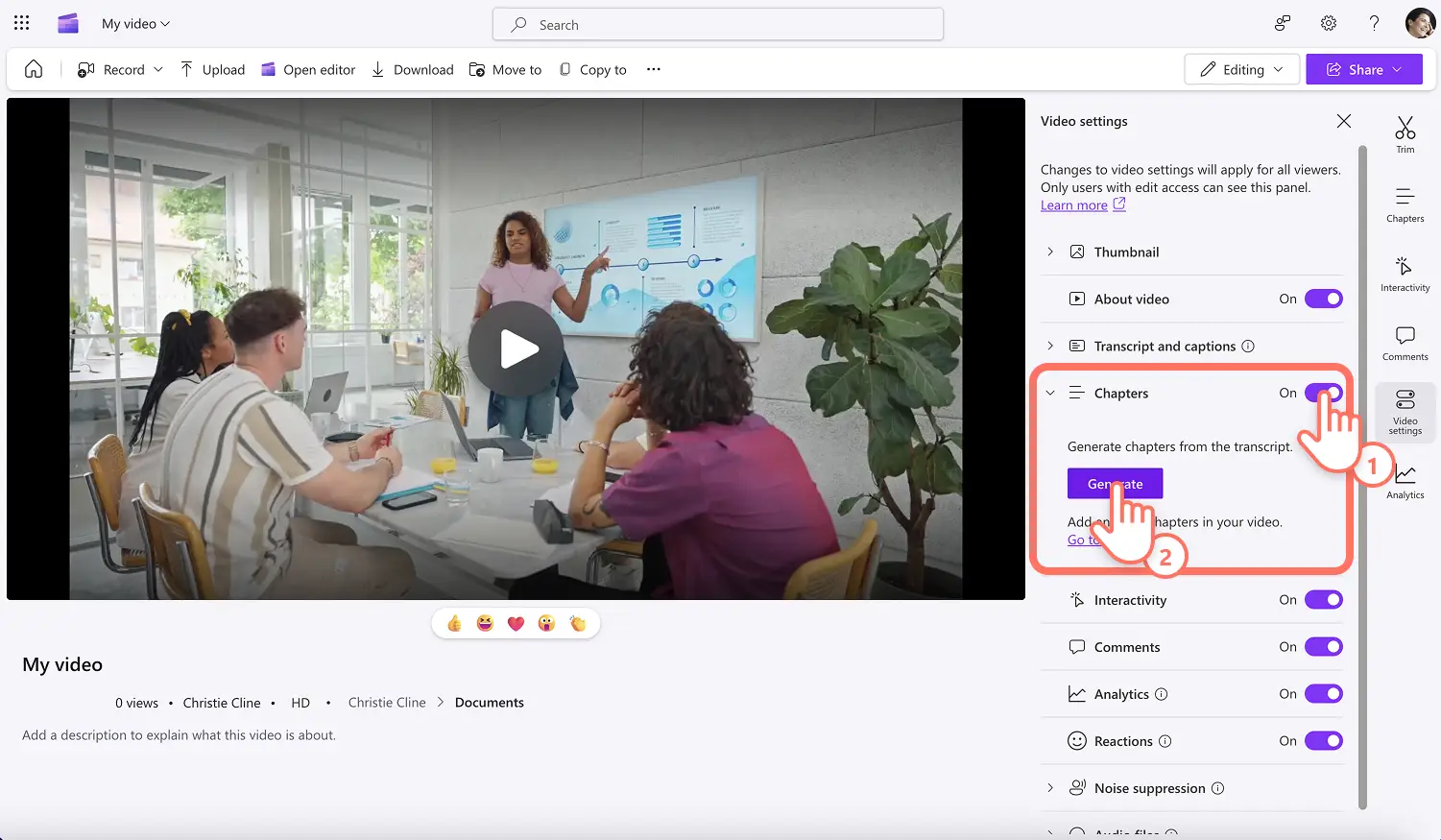This screenshot has width=1441, height=840.
Task: Toggle the About video switch
Action: [x=1324, y=299]
